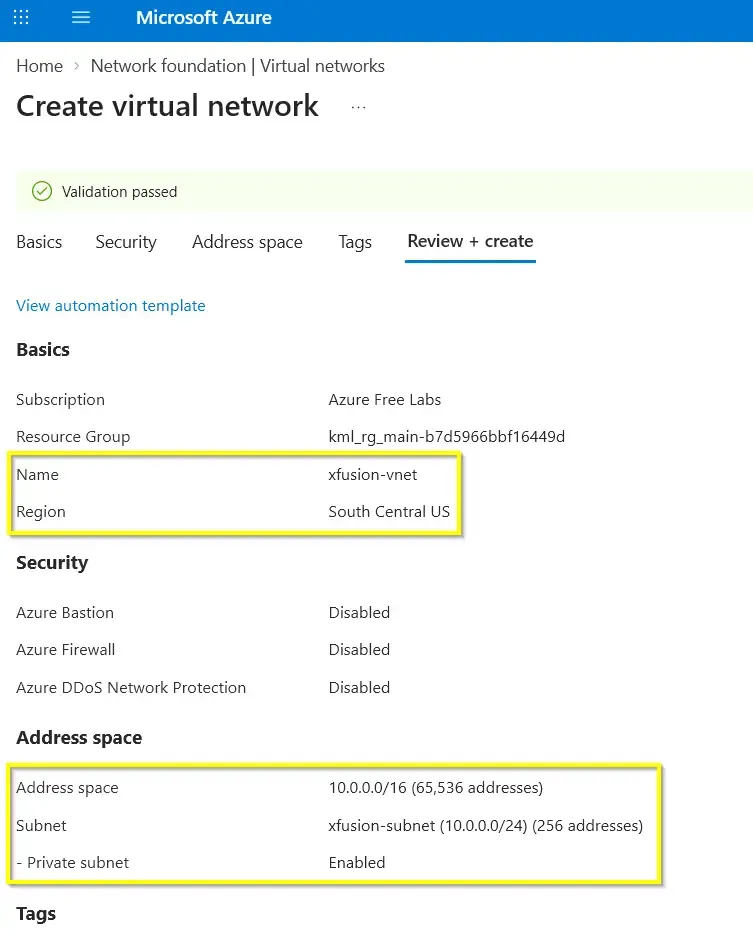753x934 pixels.
Task: Switch to the Address space tab
Action: pyautogui.click(x=247, y=242)
